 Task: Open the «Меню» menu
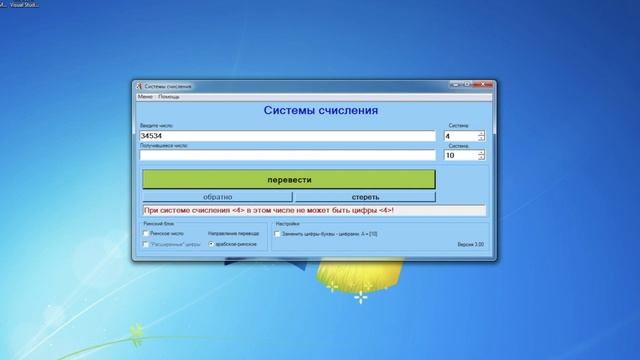145,97
